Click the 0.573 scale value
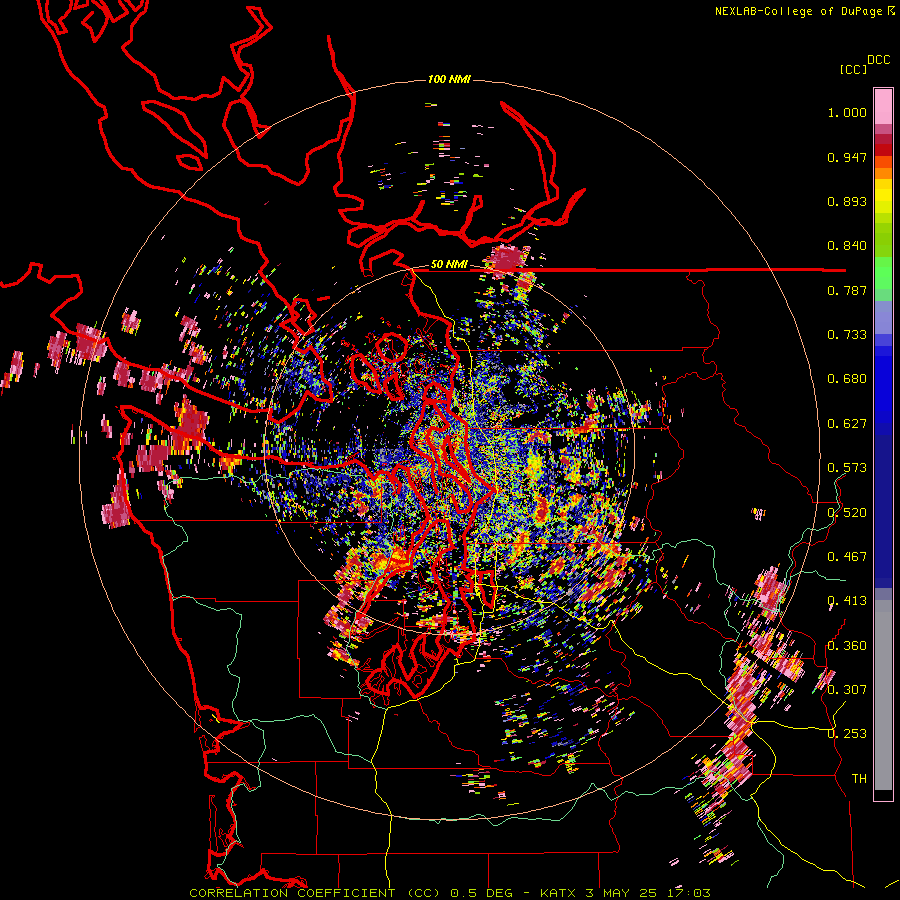The height and width of the screenshot is (900, 900). (x=847, y=468)
